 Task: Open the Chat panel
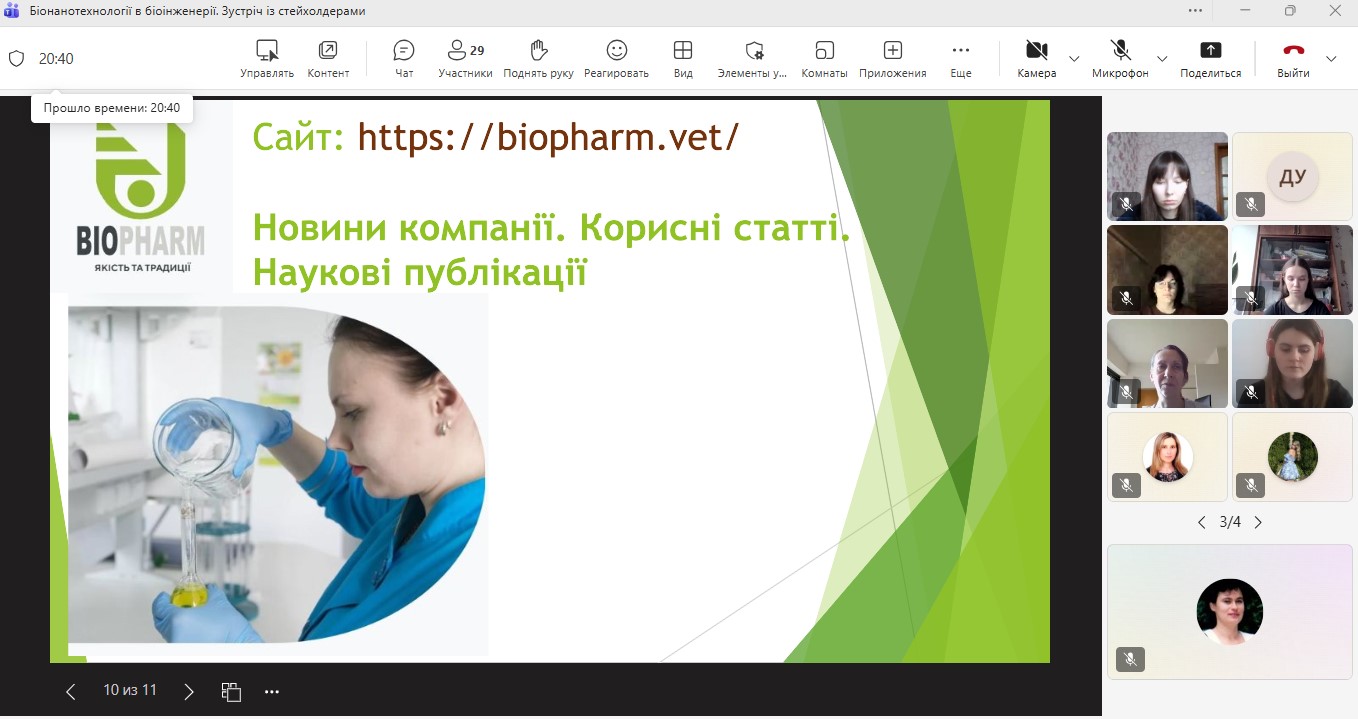(404, 58)
